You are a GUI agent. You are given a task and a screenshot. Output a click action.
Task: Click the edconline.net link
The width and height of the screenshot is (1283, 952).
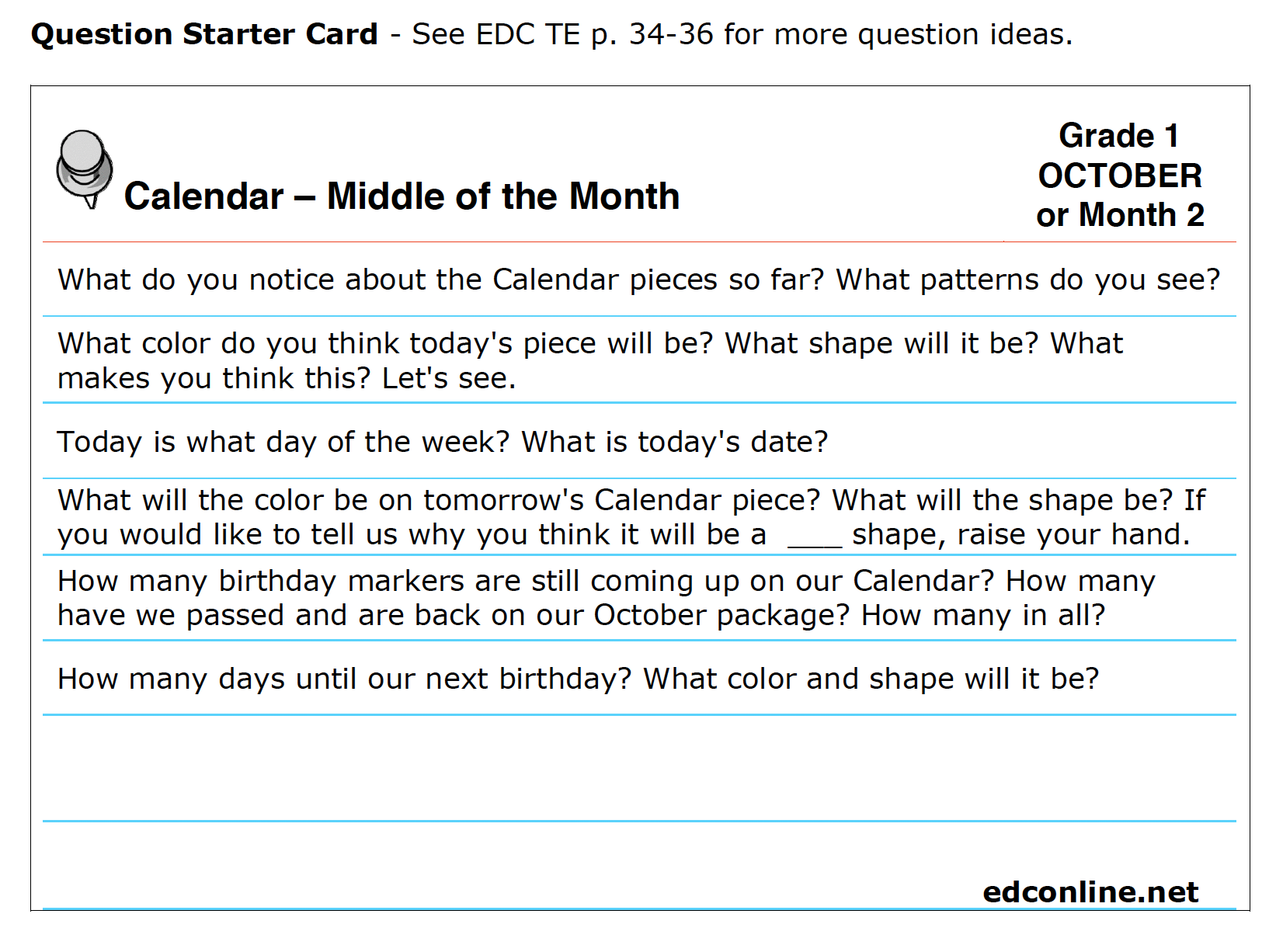[1090, 892]
